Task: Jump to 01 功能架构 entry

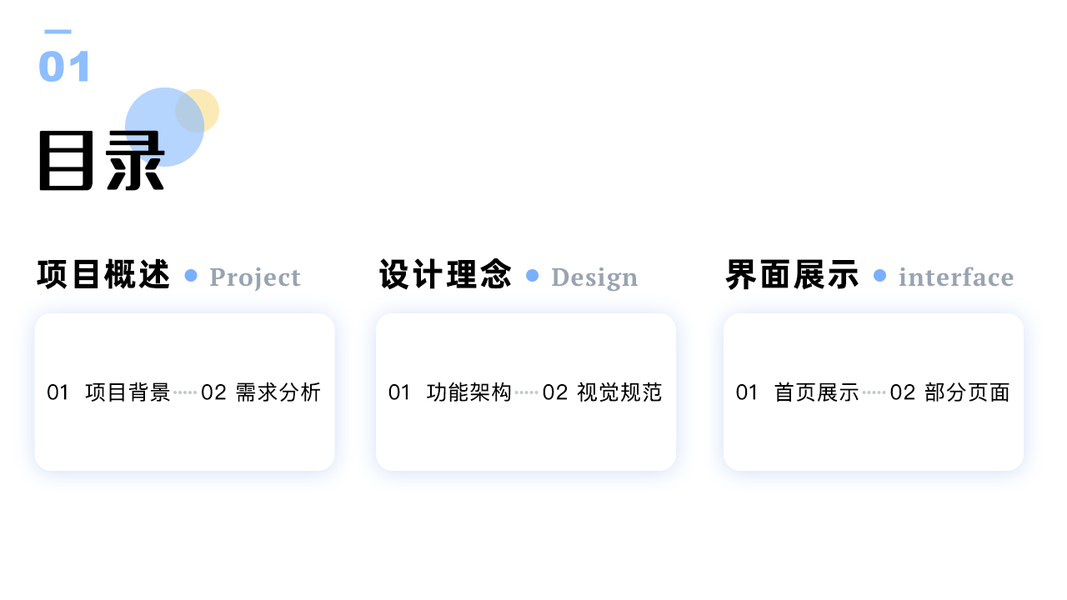Action: (x=450, y=393)
